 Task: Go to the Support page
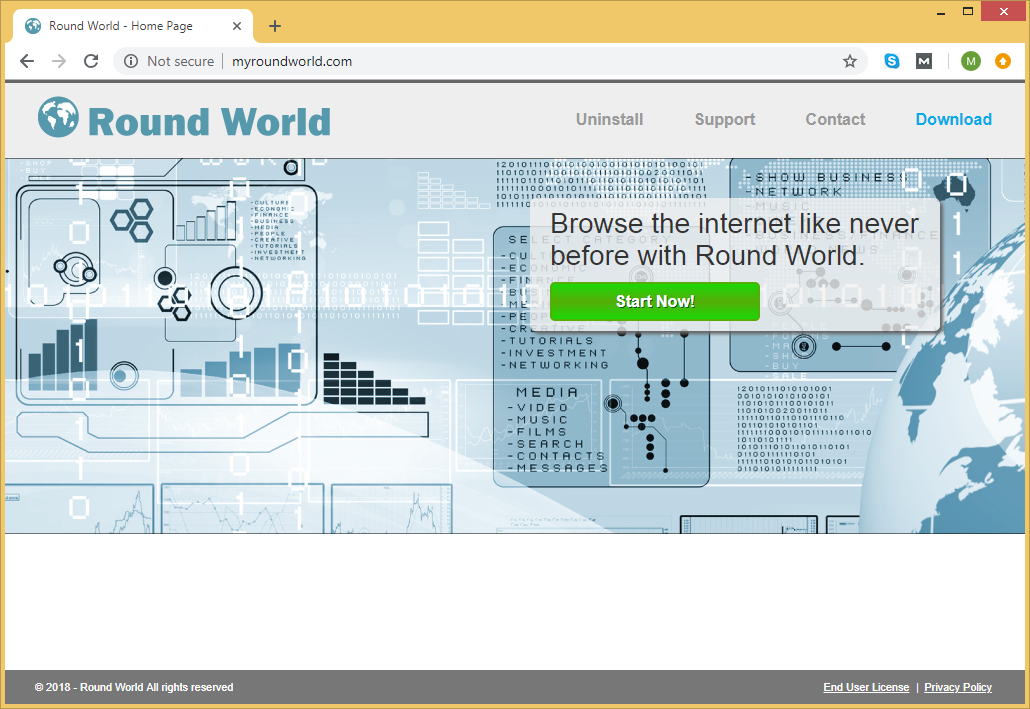[x=725, y=119]
